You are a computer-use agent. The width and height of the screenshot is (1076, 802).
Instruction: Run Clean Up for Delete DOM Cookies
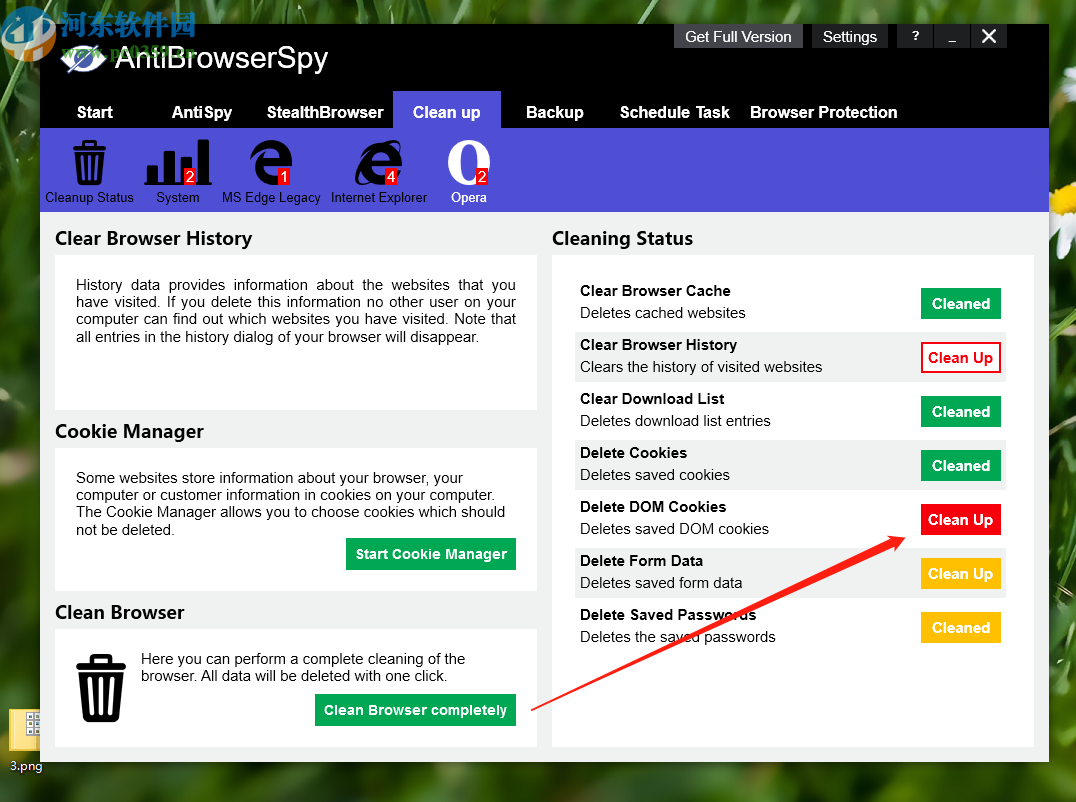click(960, 519)
